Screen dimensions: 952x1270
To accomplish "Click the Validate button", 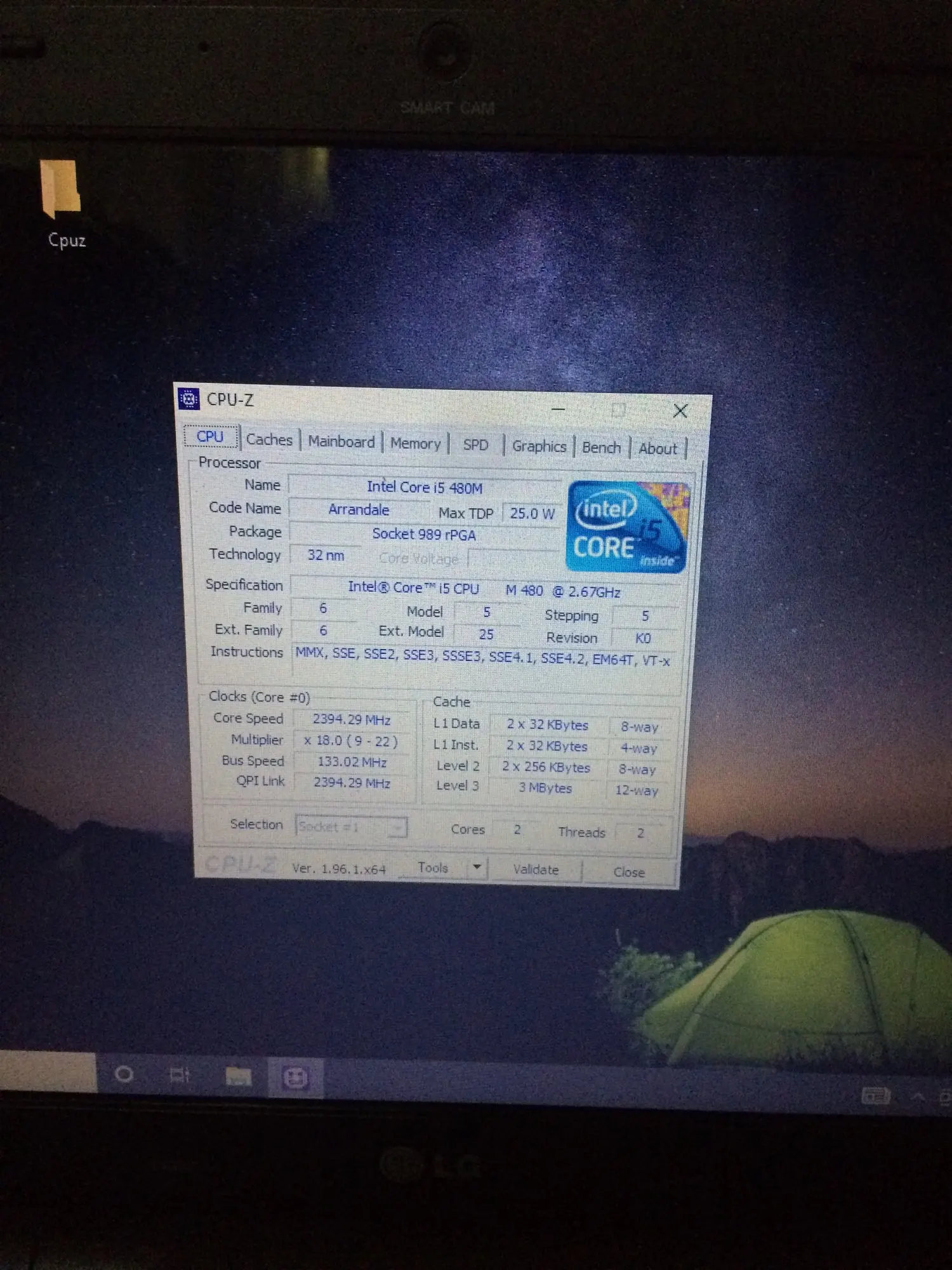I will click(x=536, y=869).
